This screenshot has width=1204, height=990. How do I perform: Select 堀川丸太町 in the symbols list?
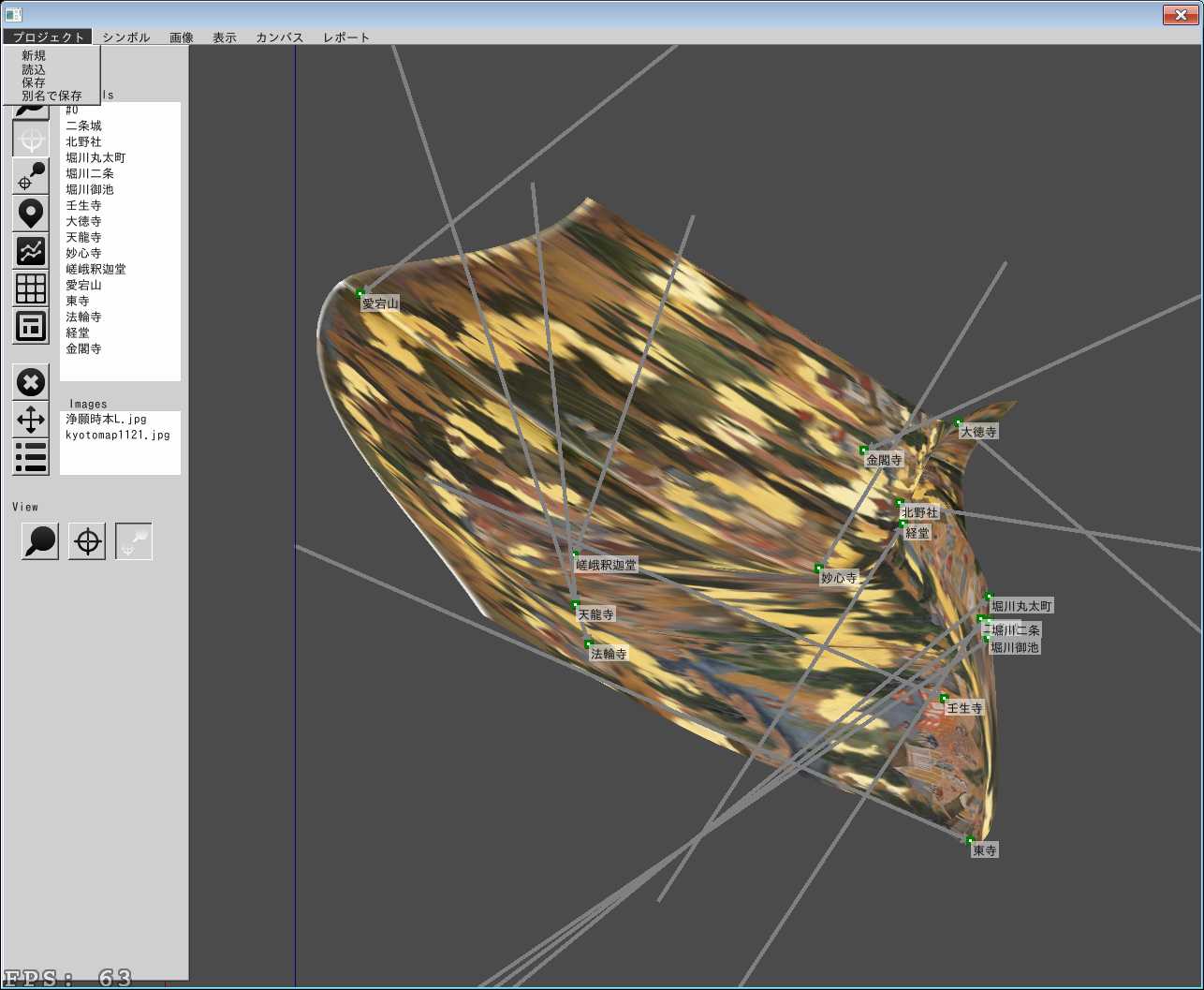(95, 157)
